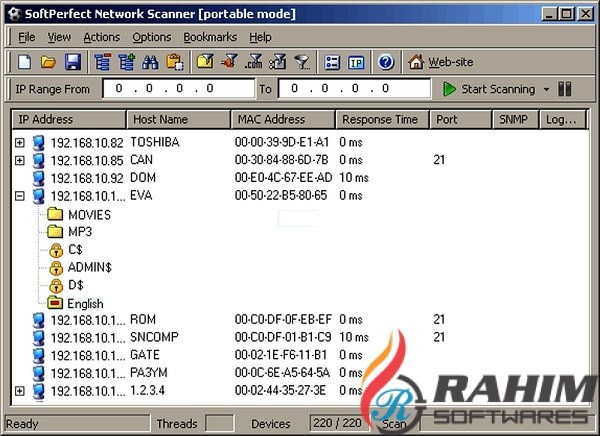The width and height of the screenshot is (600, 436).
Task: Click MAC address 00-E0-4C-67-EE-AD
Action: click(x=283, y=178)
